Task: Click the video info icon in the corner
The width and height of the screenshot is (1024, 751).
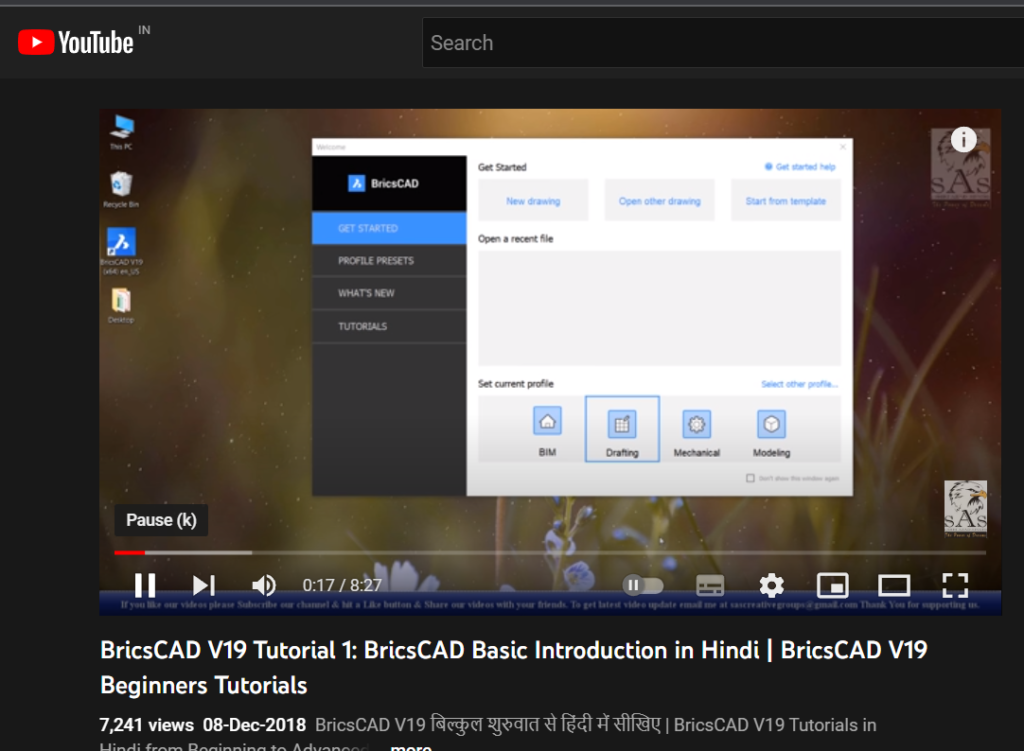Action: click(963, 140)
